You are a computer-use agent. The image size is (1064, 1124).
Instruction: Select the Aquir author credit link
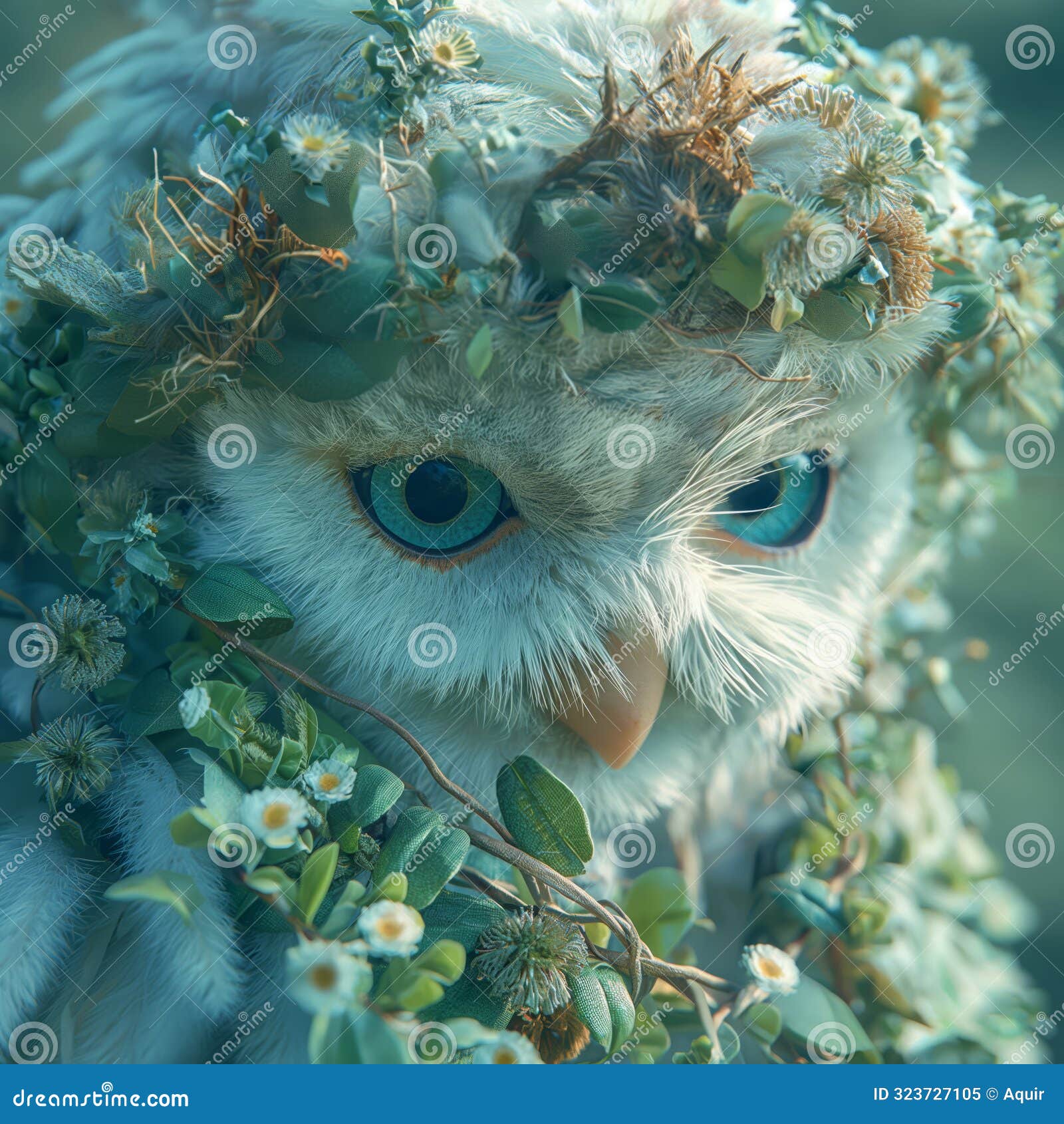[x=1024, y=1094]
